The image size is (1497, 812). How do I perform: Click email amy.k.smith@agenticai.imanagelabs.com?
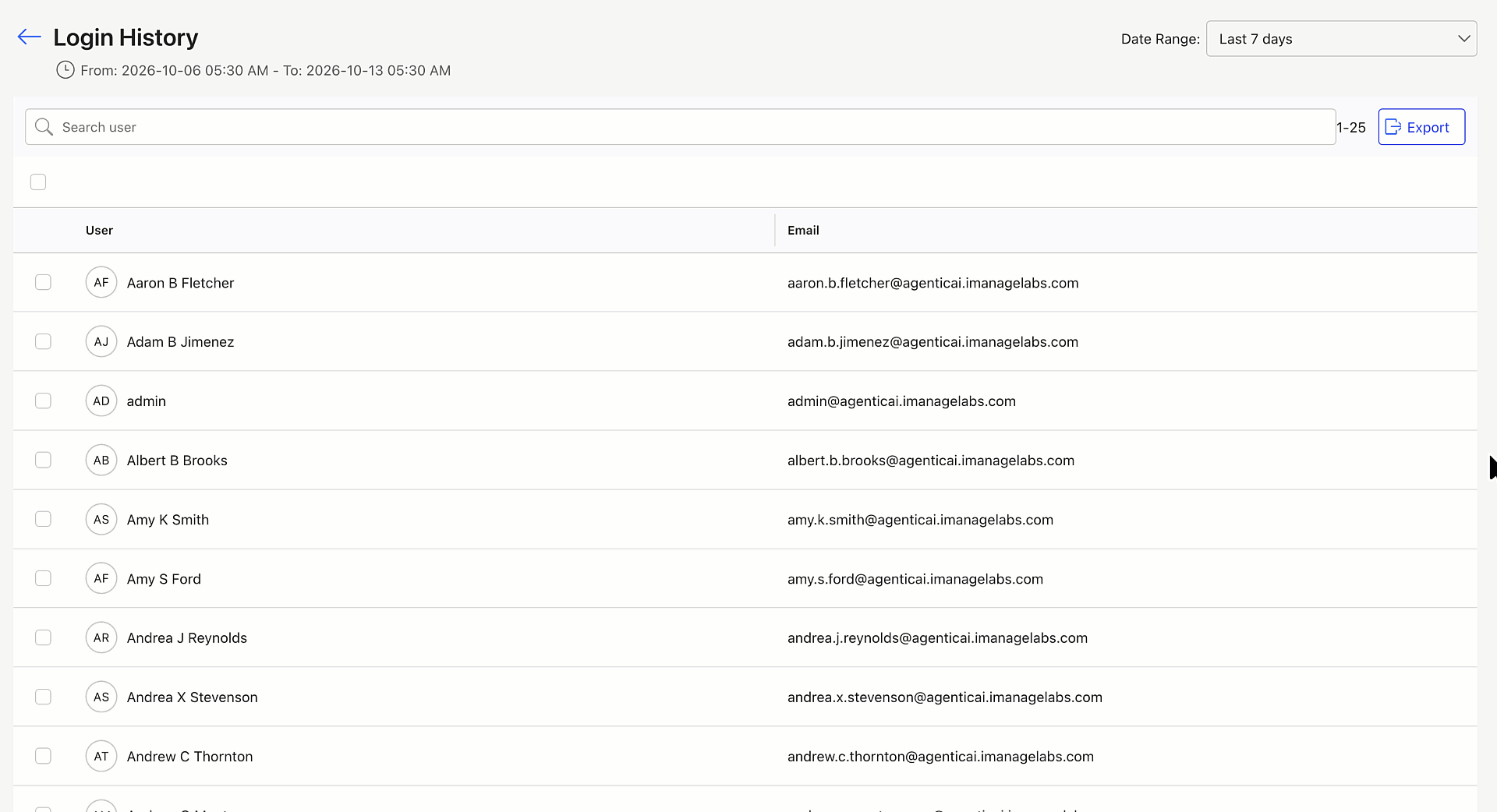click(920, 520)
